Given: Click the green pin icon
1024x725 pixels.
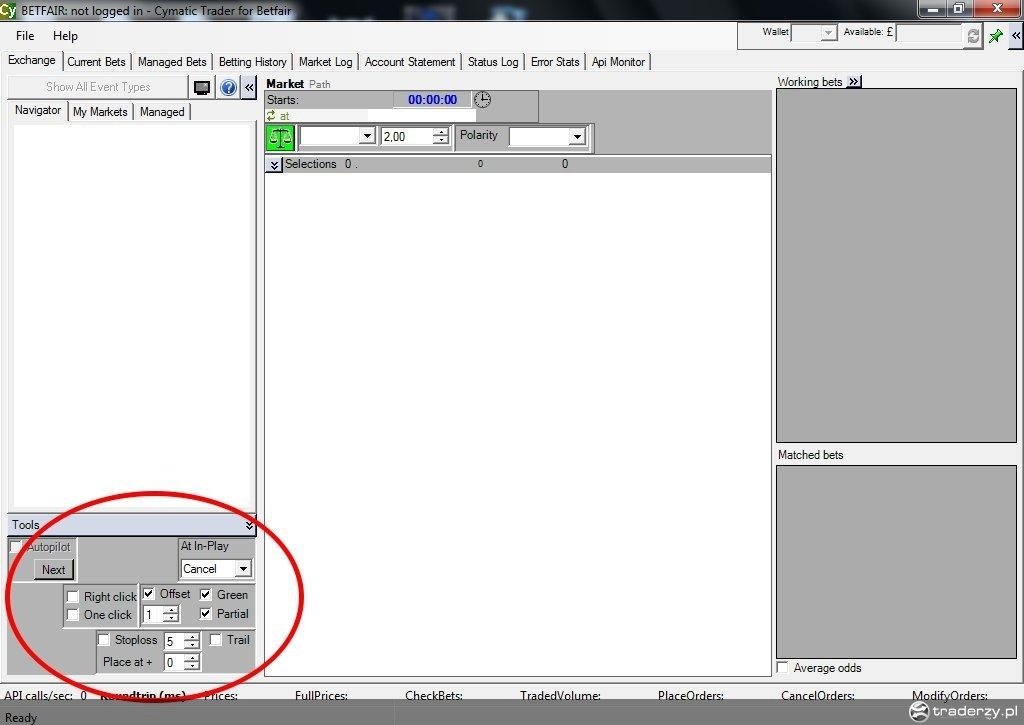Looking at the screenshot, I should coord(996,36).
